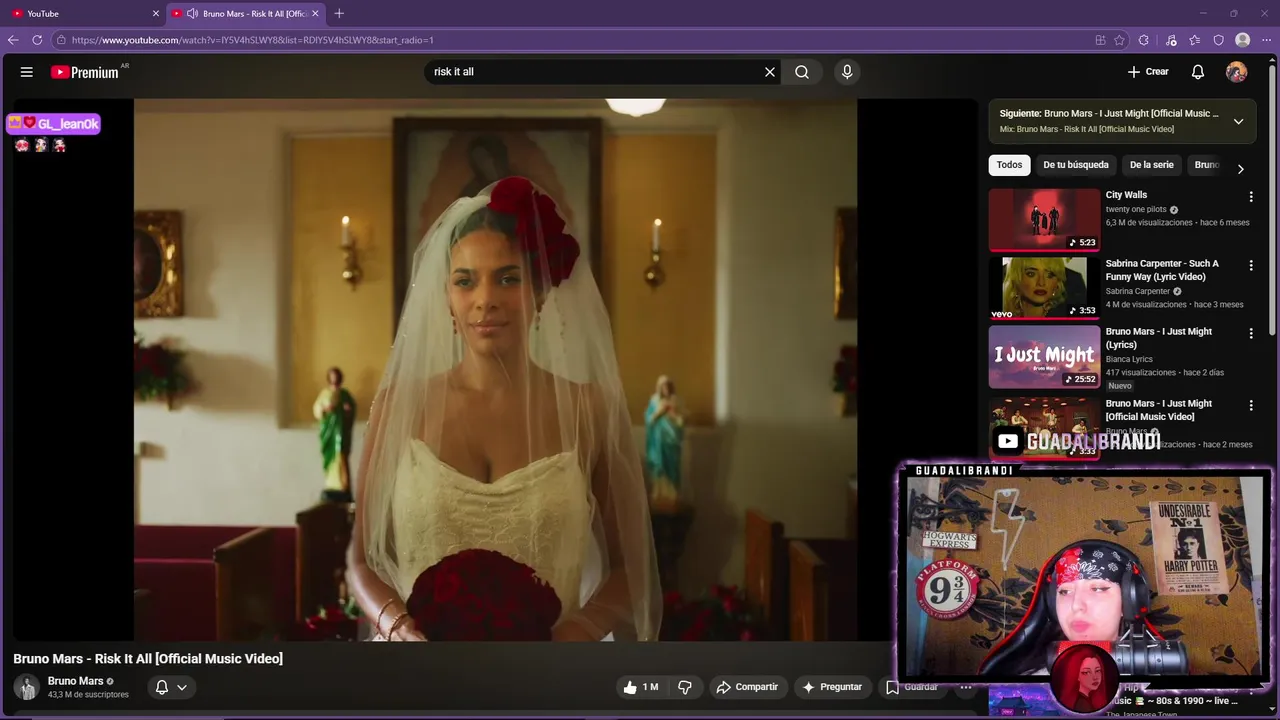The height and width of the screenshot is (720, 1280).
Task: Show more filter chips with right arrow
Action: click(1241, 169)
